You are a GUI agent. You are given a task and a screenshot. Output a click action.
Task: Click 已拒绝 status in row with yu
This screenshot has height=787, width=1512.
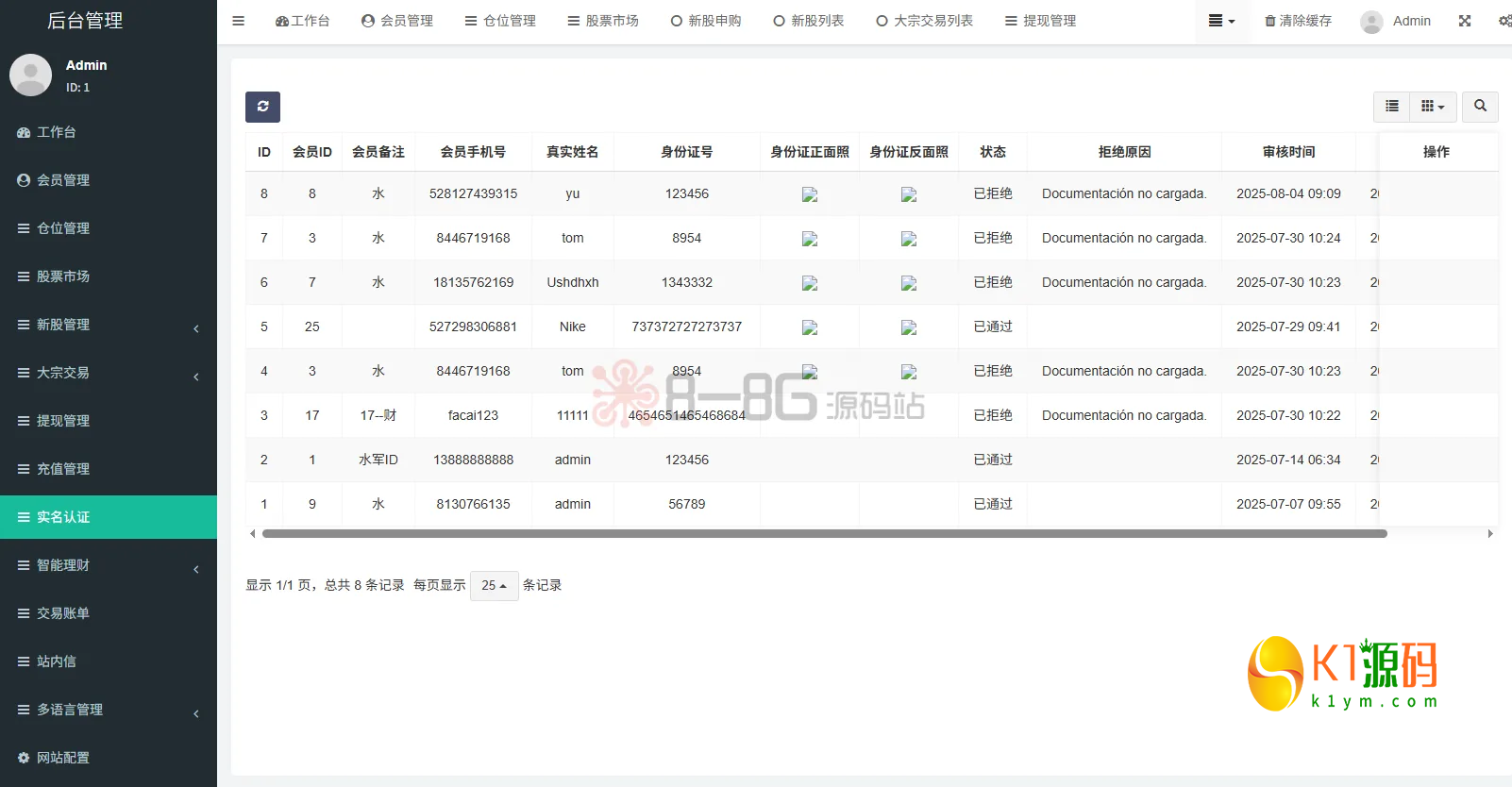[993, 193]
